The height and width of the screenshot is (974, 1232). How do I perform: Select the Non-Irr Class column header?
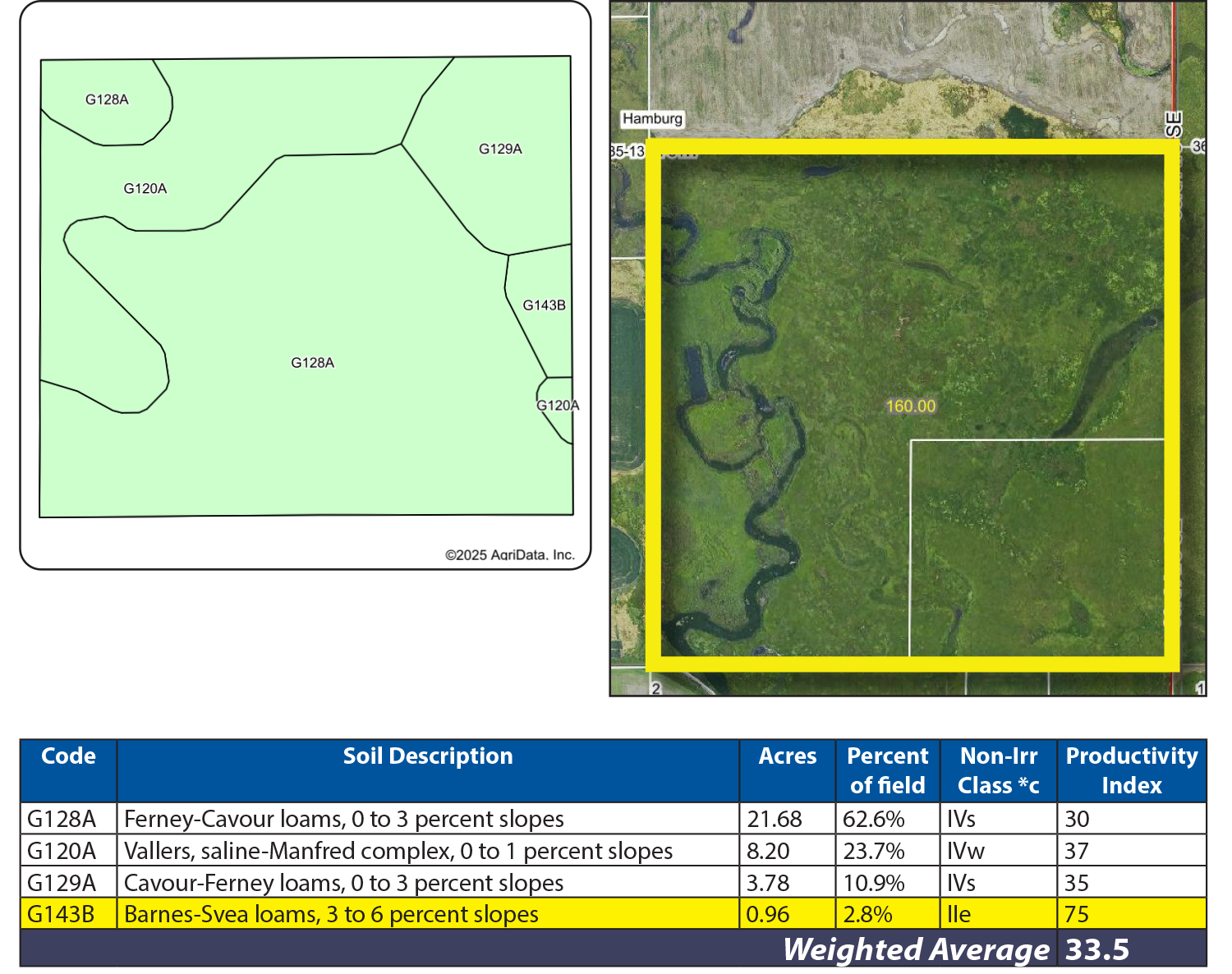click(998, 770)
